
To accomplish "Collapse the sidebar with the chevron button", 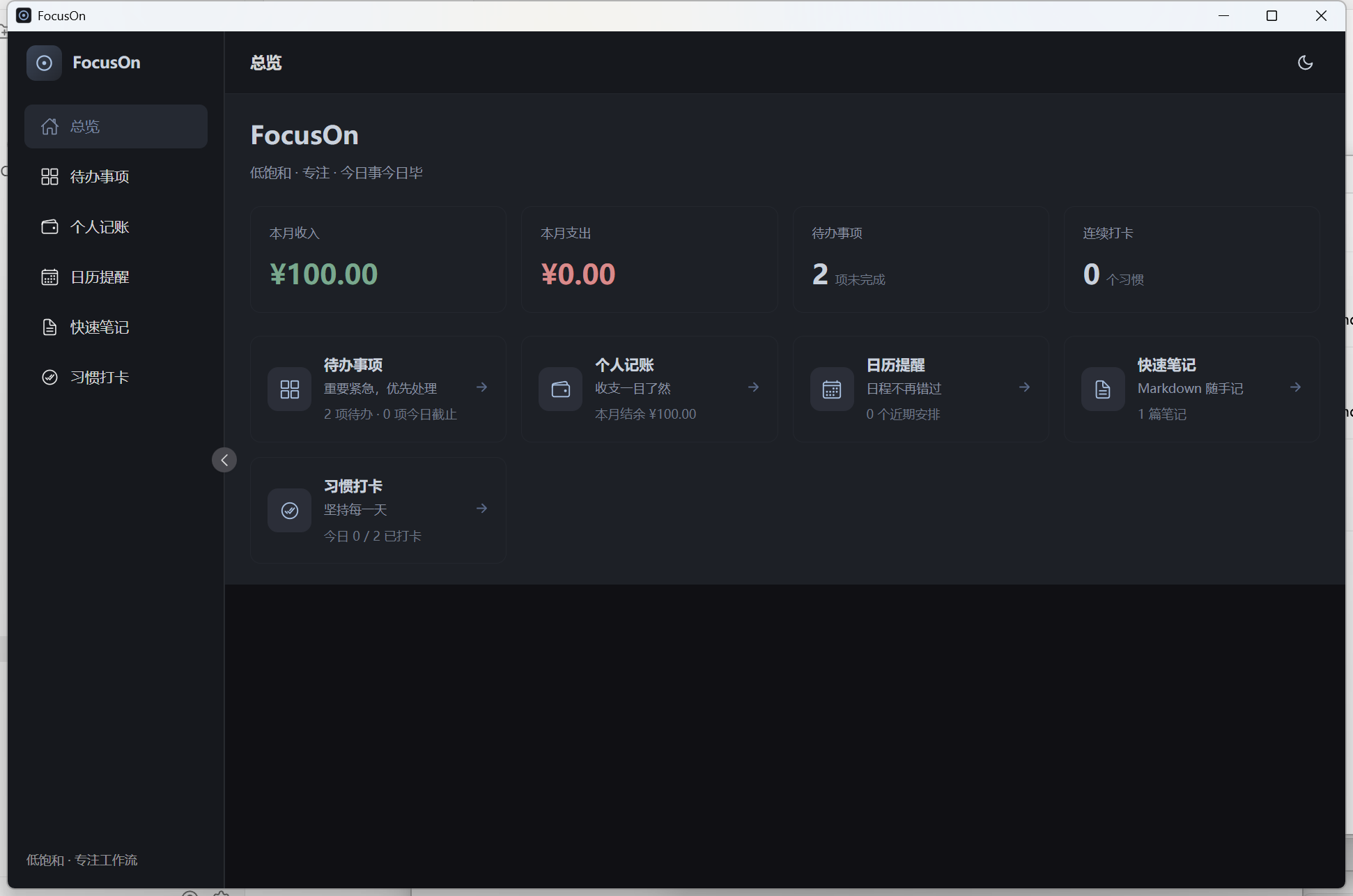I will (x=224, y=460).
